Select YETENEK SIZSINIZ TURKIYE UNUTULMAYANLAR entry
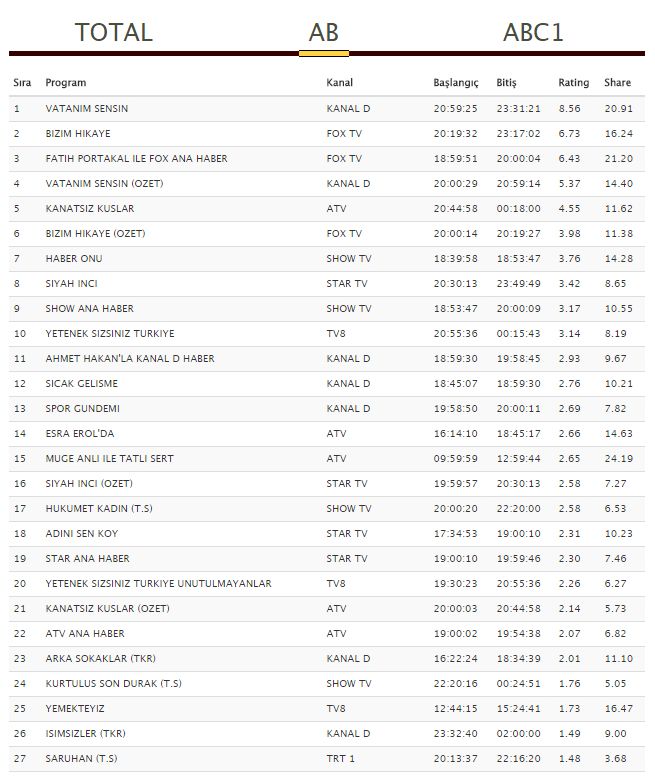Viewport: 655px width, 776px height. (x=158, y=583)
